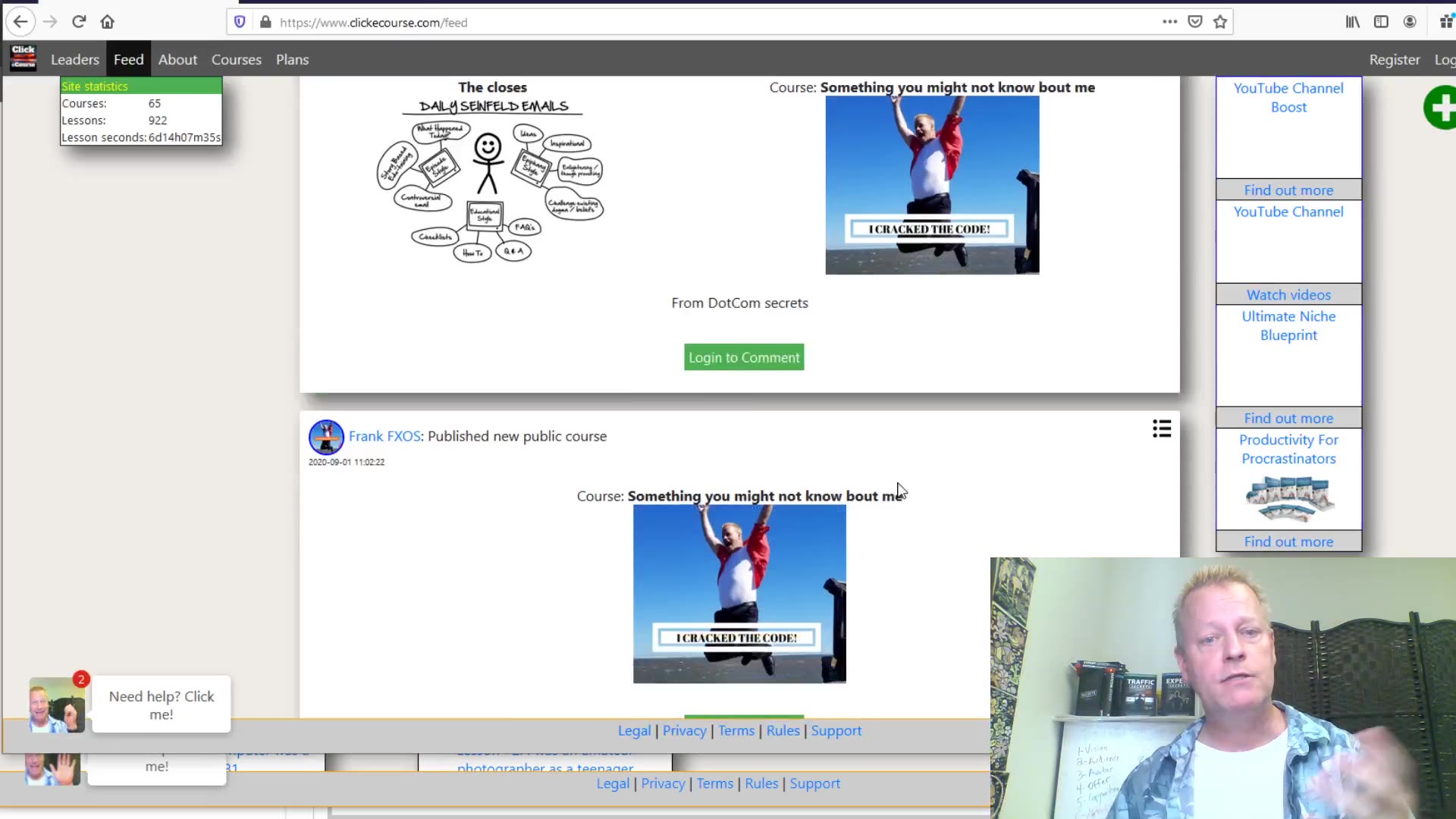The image size is (1456, 819).
Task: Open the browser library icon
Action: coord(1353,22)
